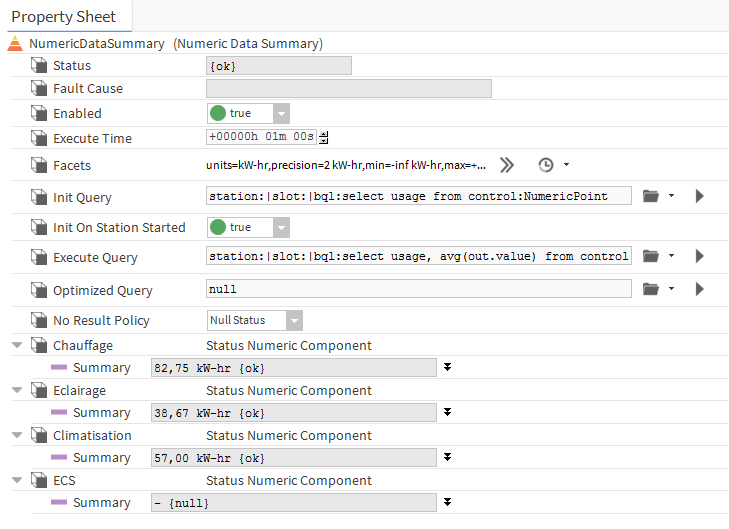The height and width of the screenshot is (529, 729).
Task: Click the Facets history clock icon
Action: 546,165
